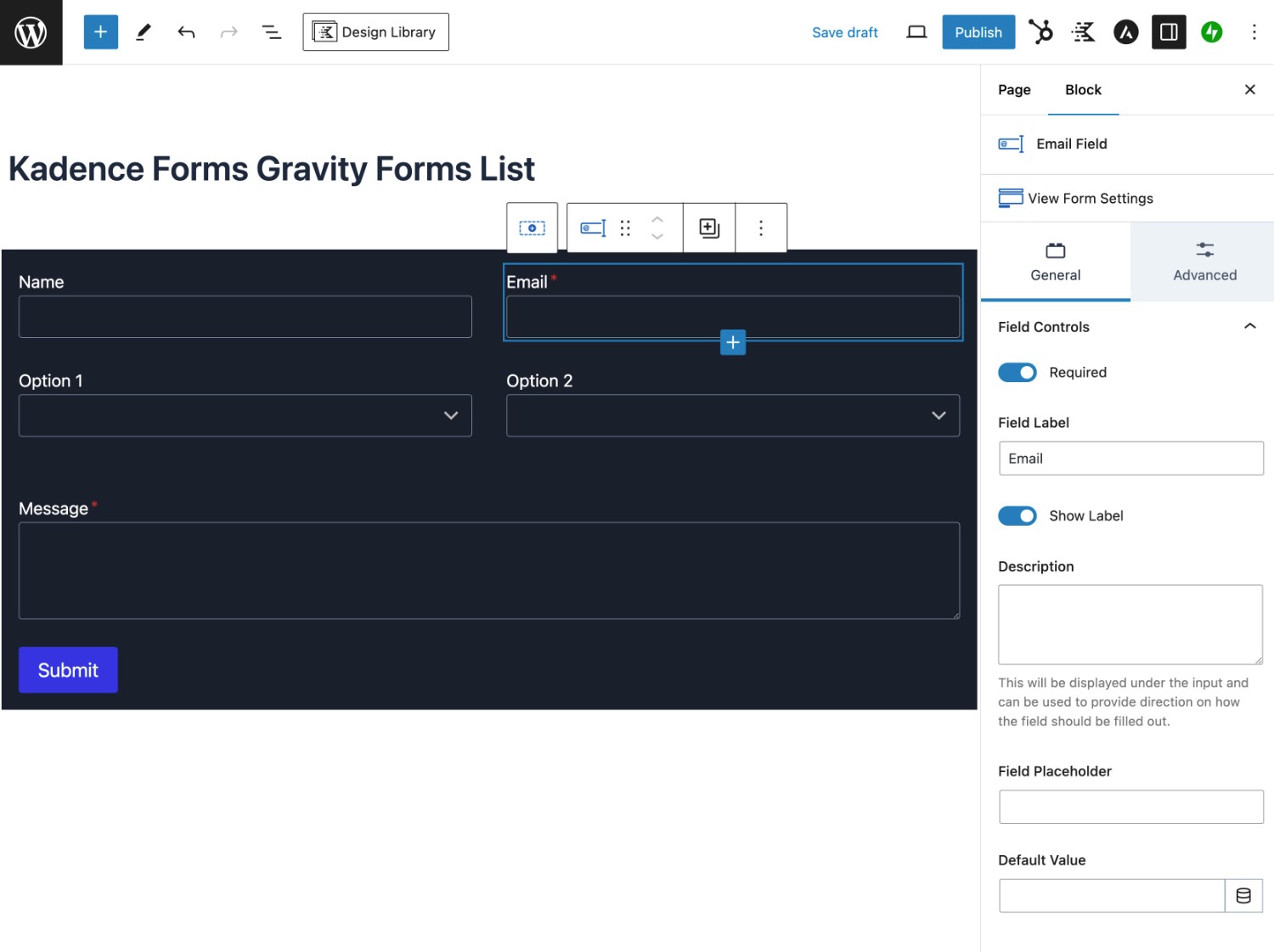Open the Design Library

point(375,32)
